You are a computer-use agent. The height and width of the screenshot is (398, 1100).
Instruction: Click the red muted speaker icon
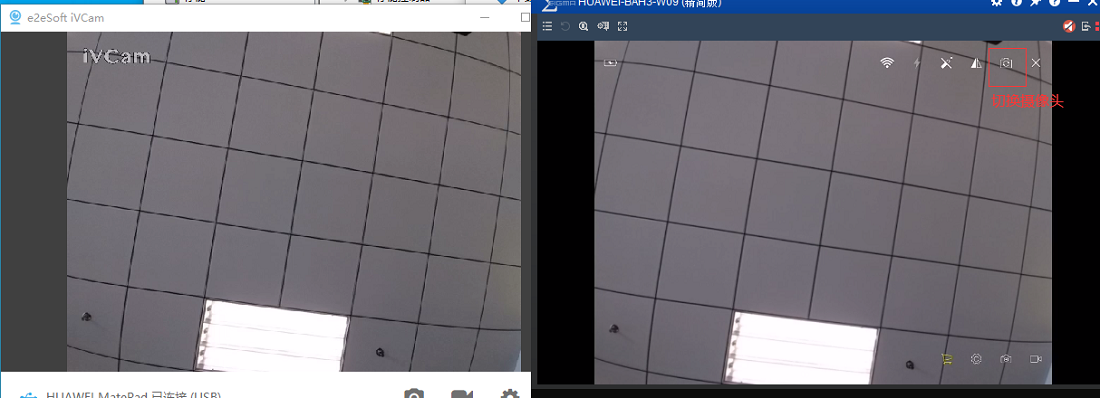[x=1068, y=26]
